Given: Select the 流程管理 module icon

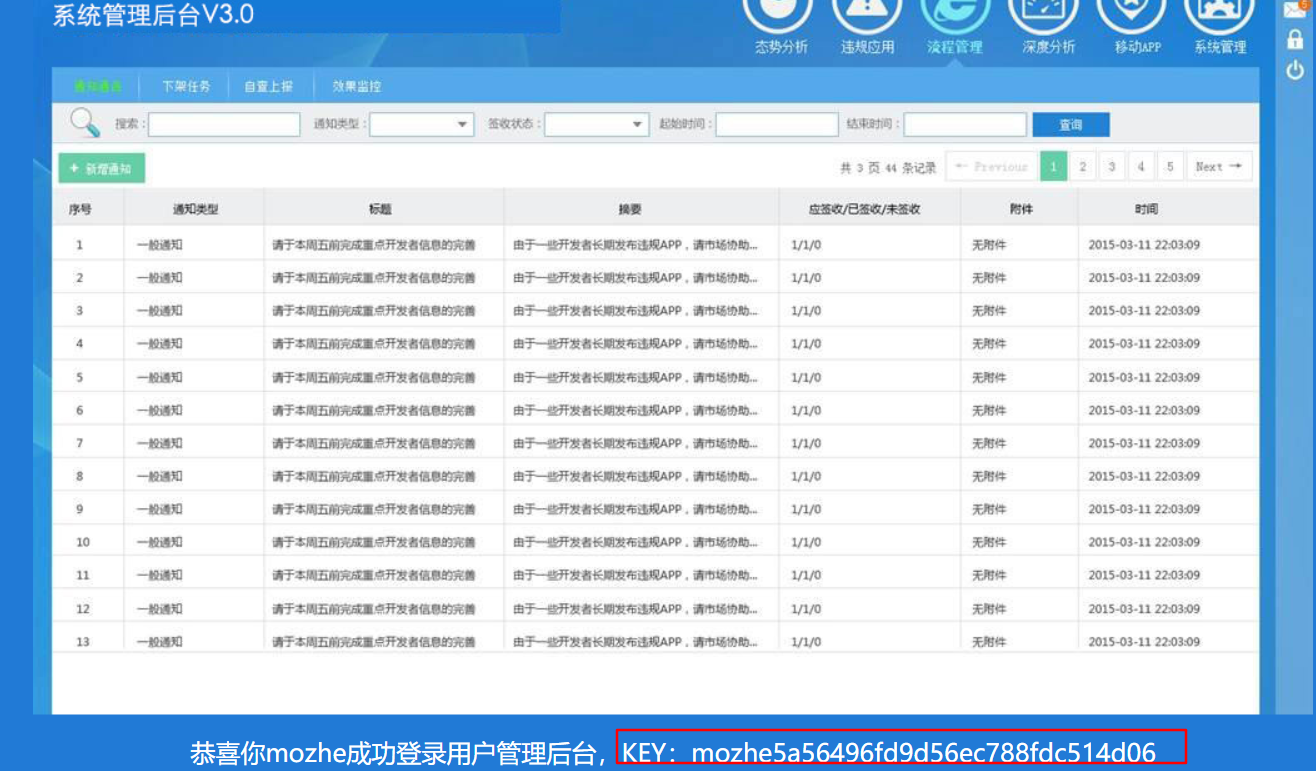Looking at the screenshot, I should [955, 14].
